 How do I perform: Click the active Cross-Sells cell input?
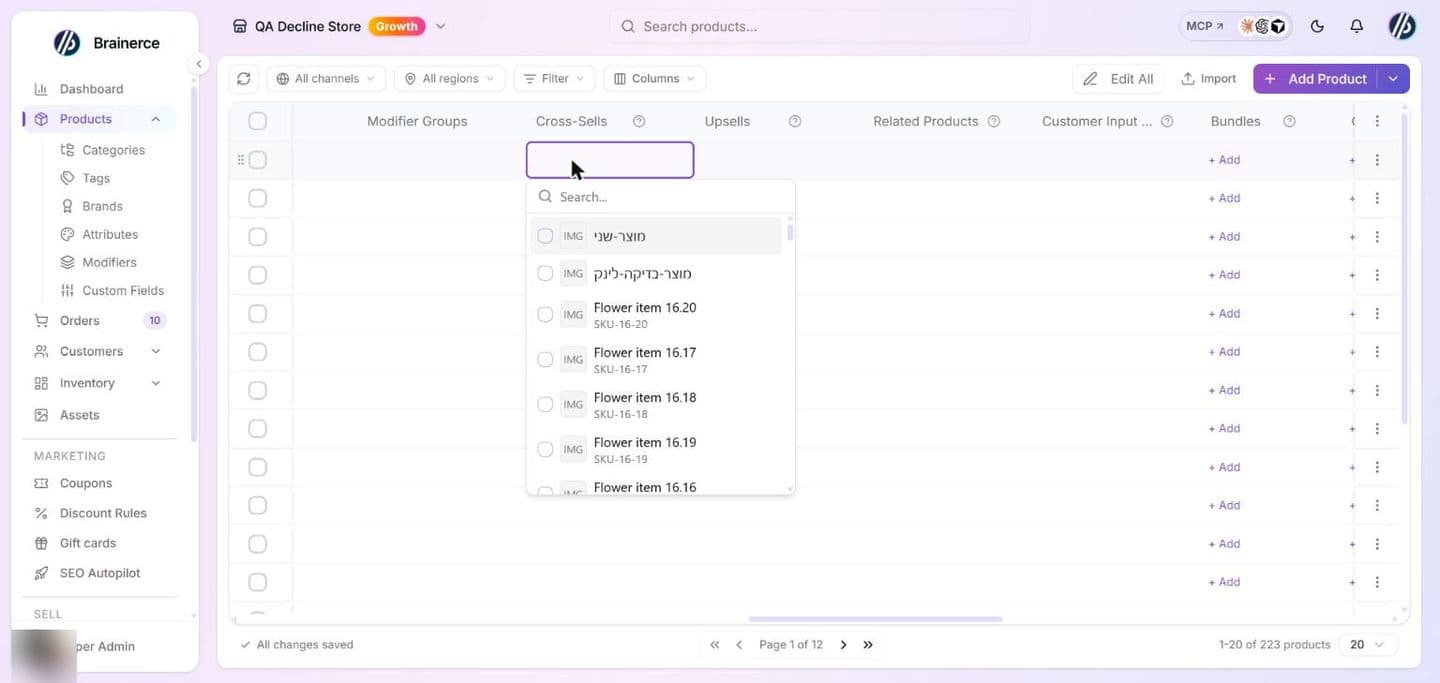click(610, 160)
